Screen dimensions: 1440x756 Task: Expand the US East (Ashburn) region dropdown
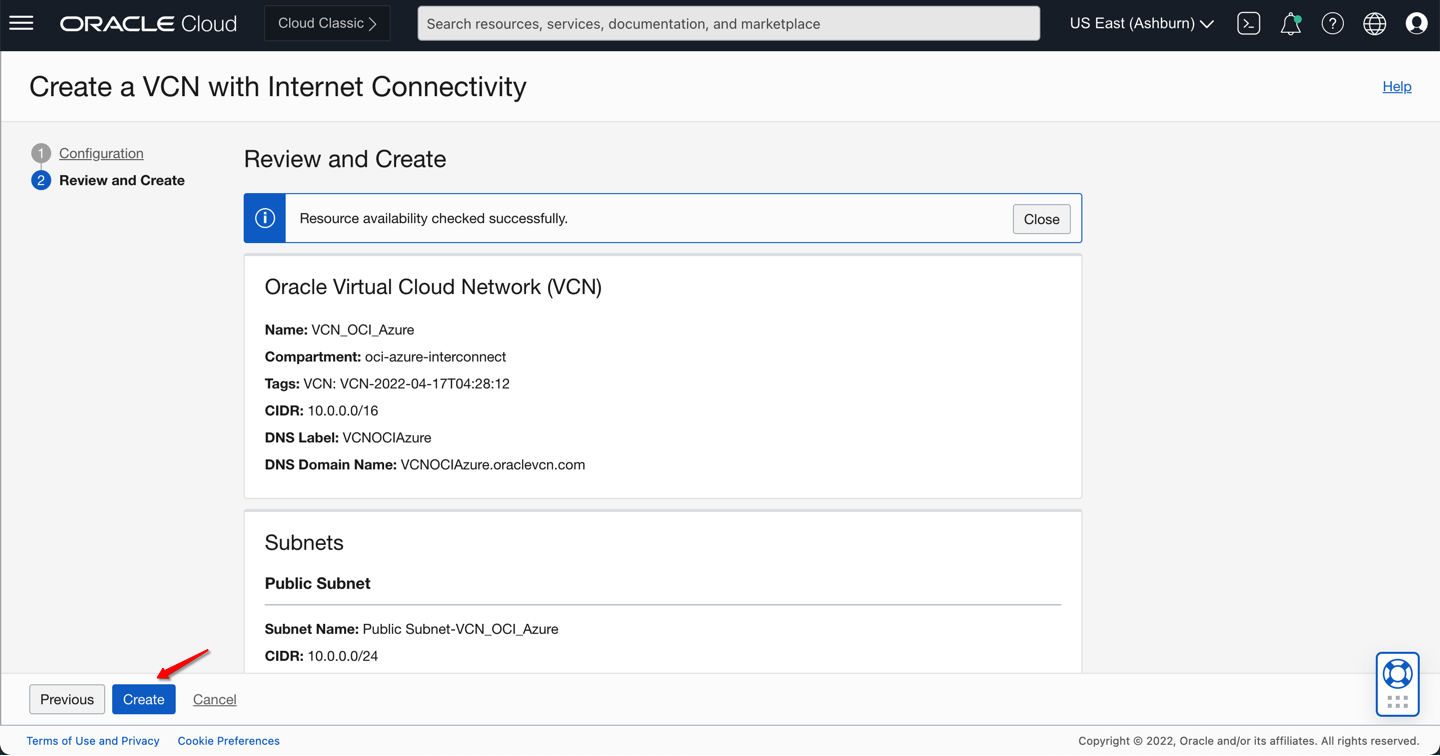coord(1141,23)
